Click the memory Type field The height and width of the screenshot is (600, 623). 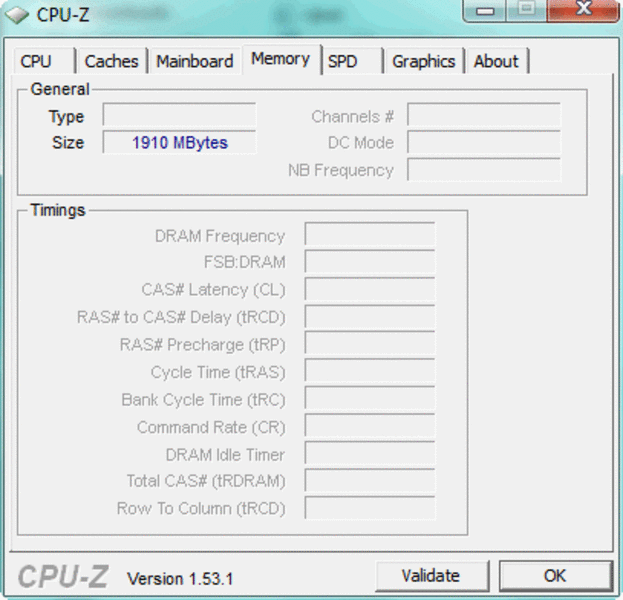click(179, 116)
